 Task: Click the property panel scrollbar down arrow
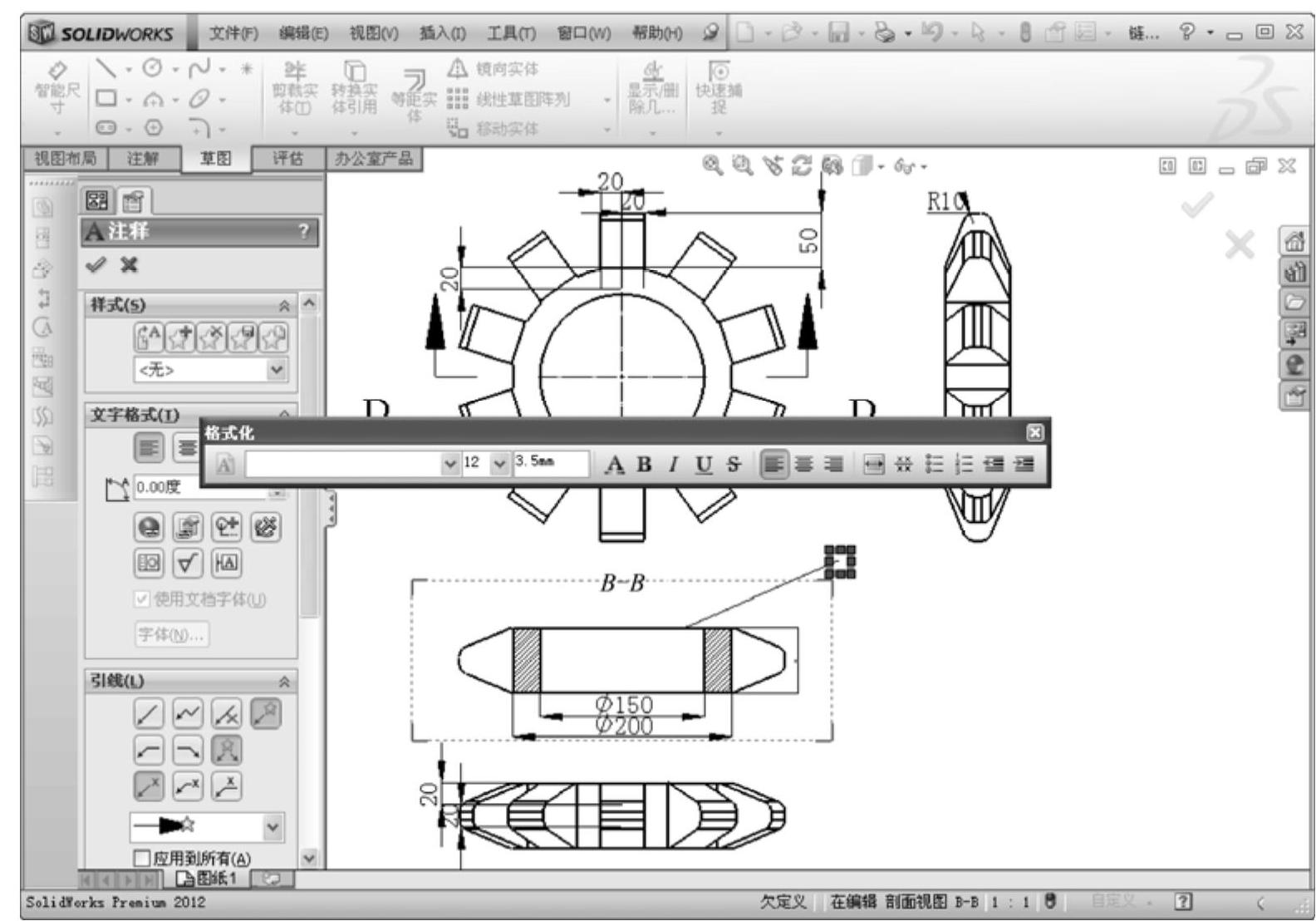point(309,857)
